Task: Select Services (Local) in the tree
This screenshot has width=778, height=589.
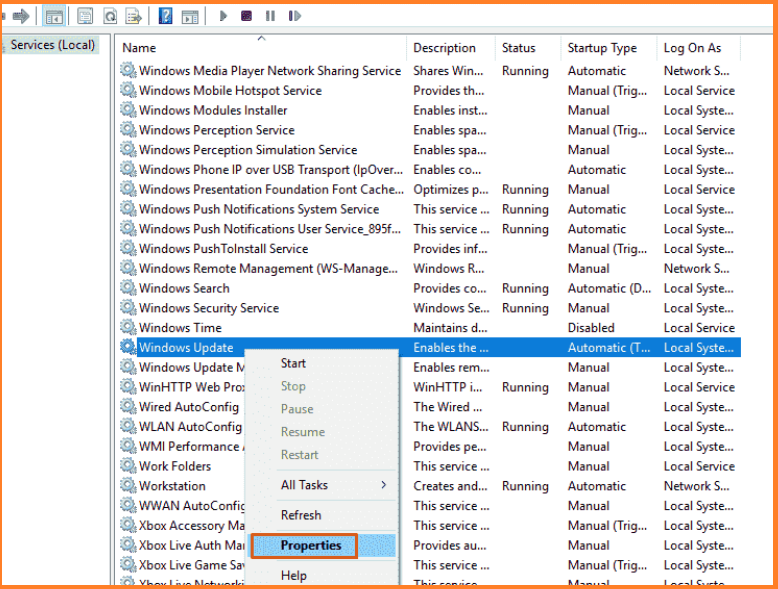Action: click(x=53, y=45)
